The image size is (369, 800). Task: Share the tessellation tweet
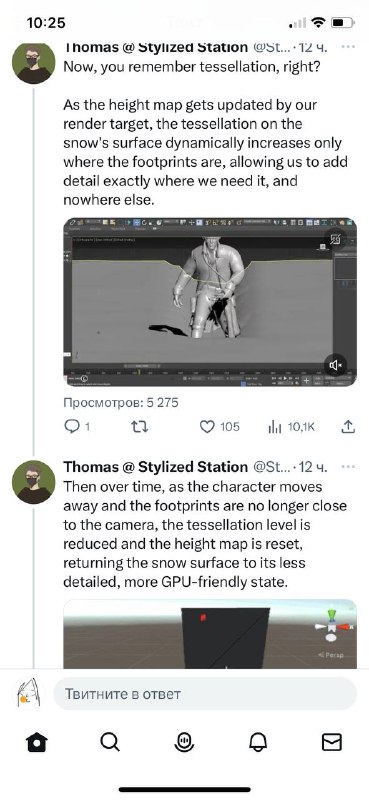(x=348, y=427)
